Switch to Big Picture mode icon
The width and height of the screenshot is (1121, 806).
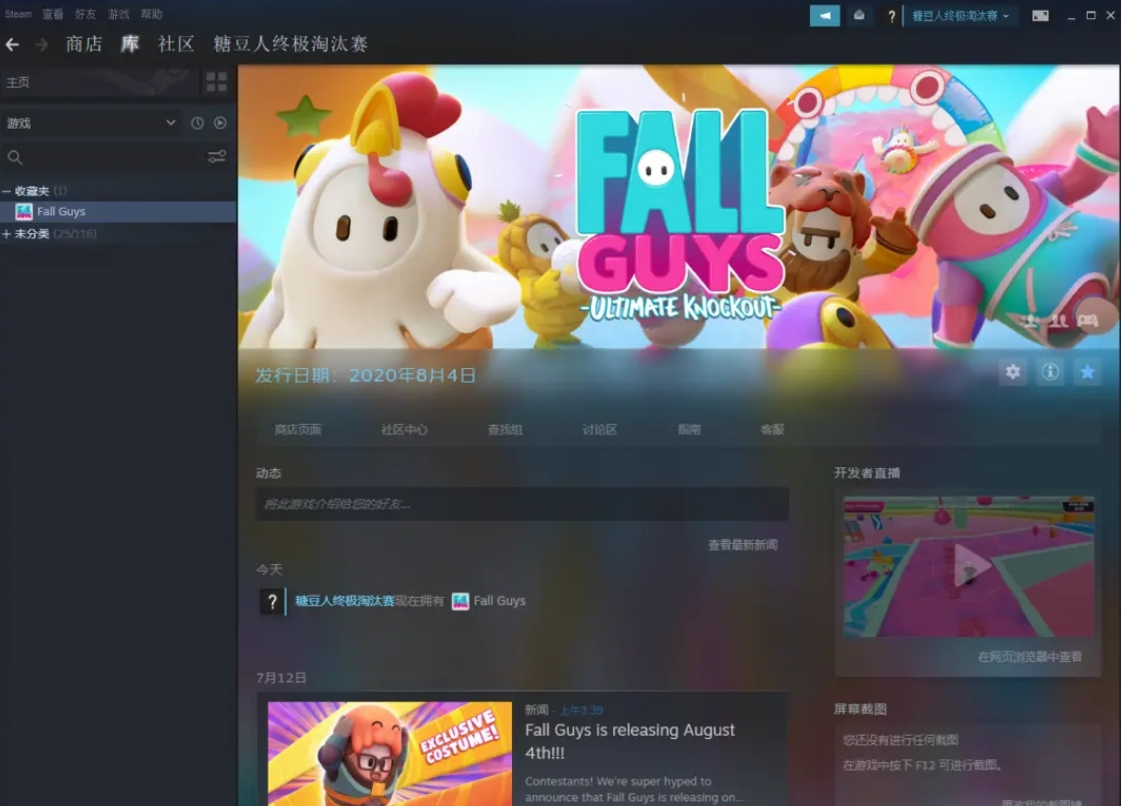1040,16
